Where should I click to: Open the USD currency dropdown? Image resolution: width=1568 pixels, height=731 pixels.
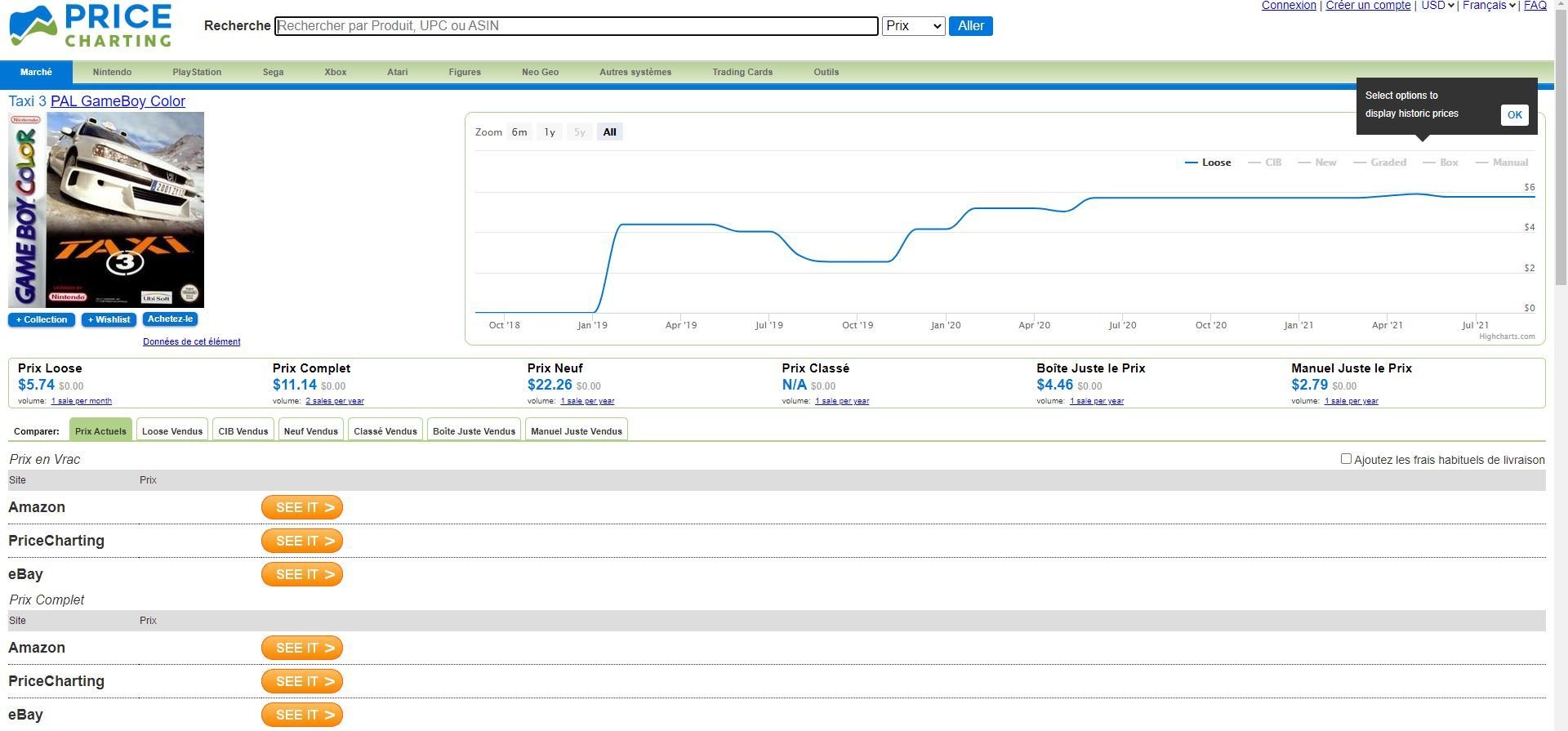[x=1437, y=6]
